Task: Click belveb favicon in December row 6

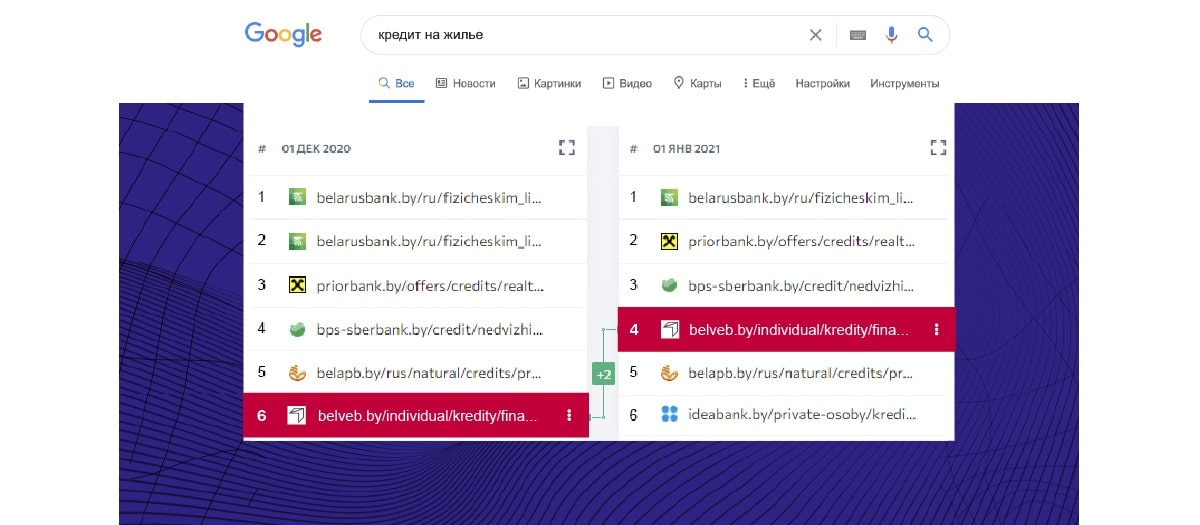Action: (x=297, y=415)
